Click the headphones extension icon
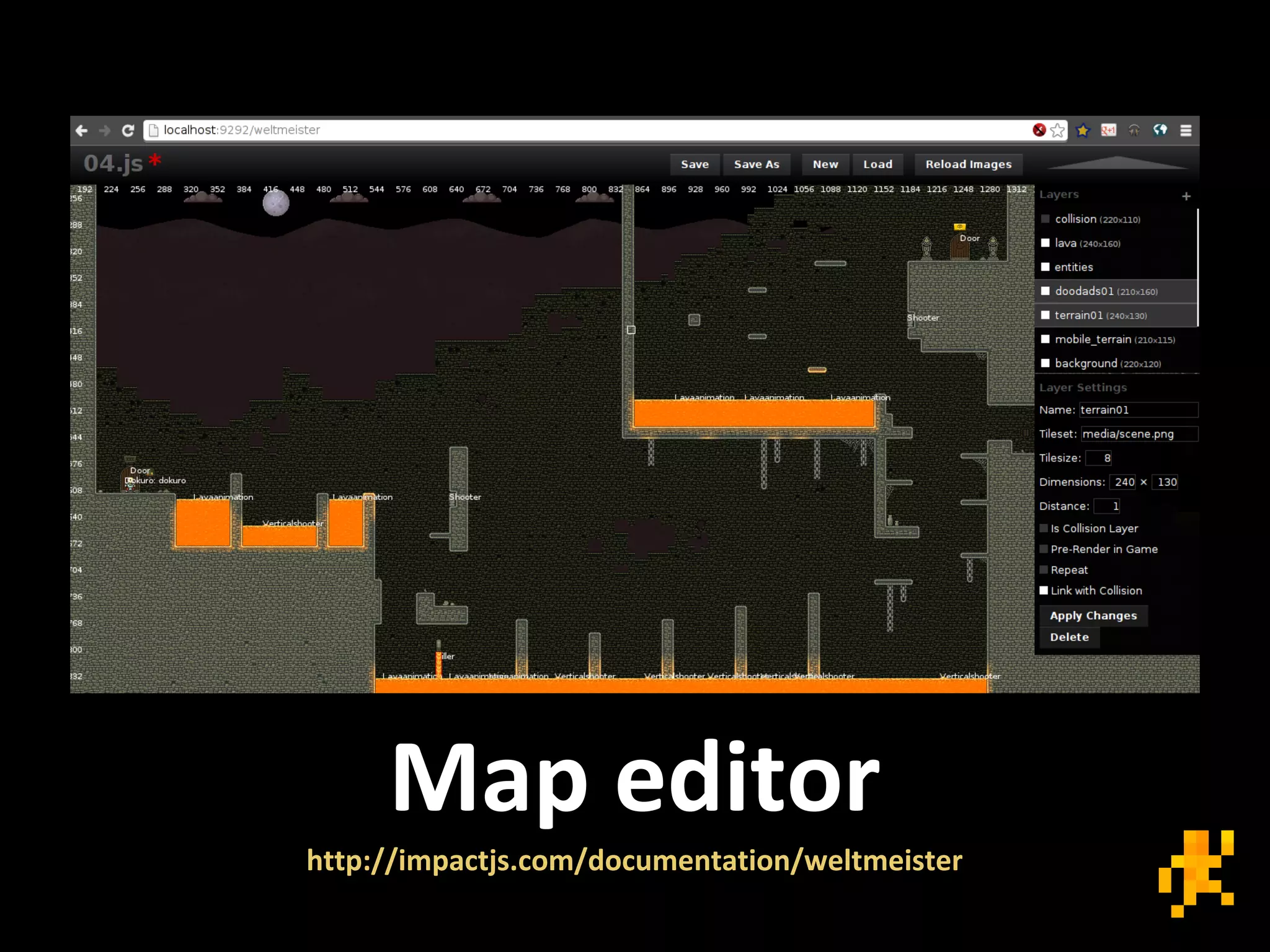Image resolution: width=1270 pixels, height=952 pixels. (x=1134, y=130)
